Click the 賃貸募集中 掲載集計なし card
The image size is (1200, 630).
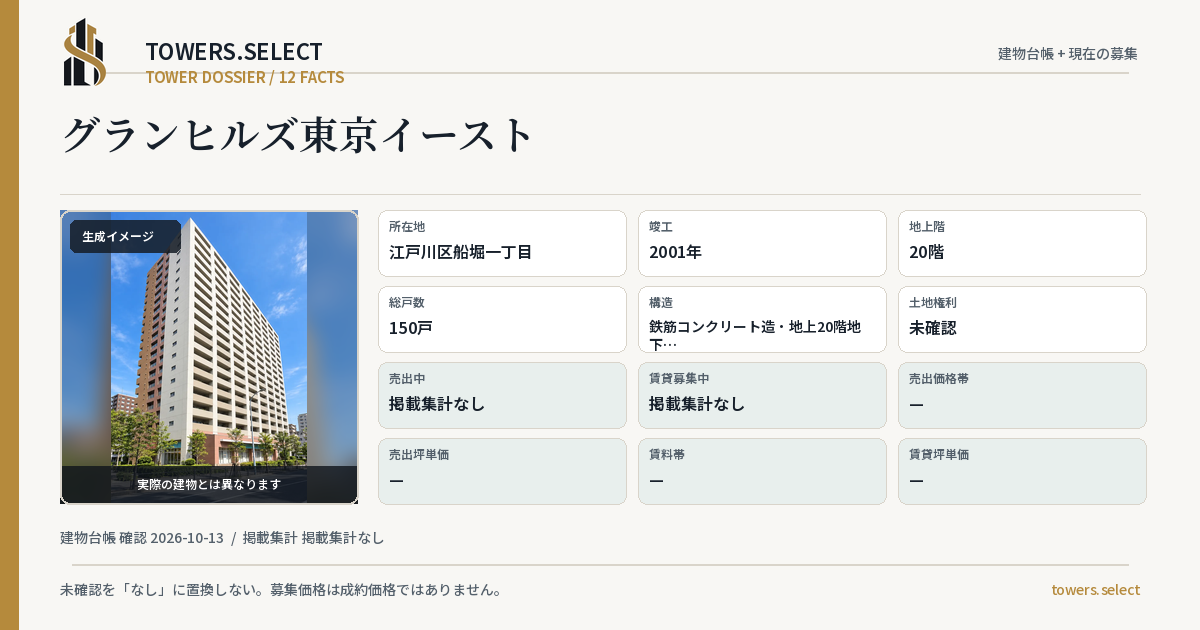[762, 395]
